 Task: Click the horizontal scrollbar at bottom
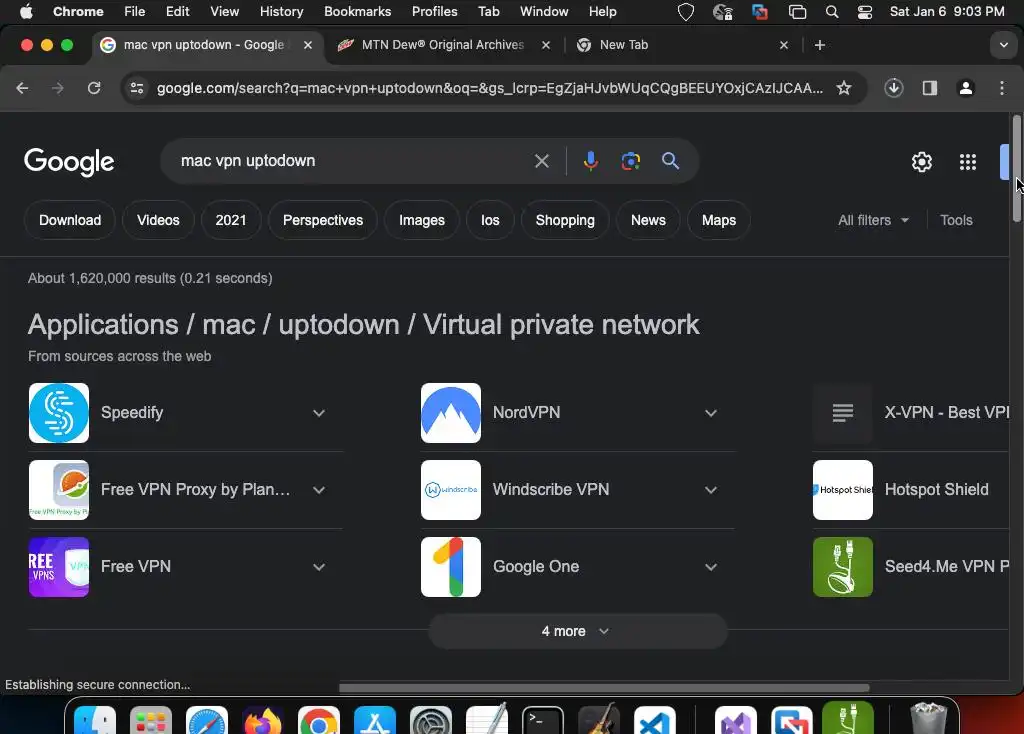[604, 688]
